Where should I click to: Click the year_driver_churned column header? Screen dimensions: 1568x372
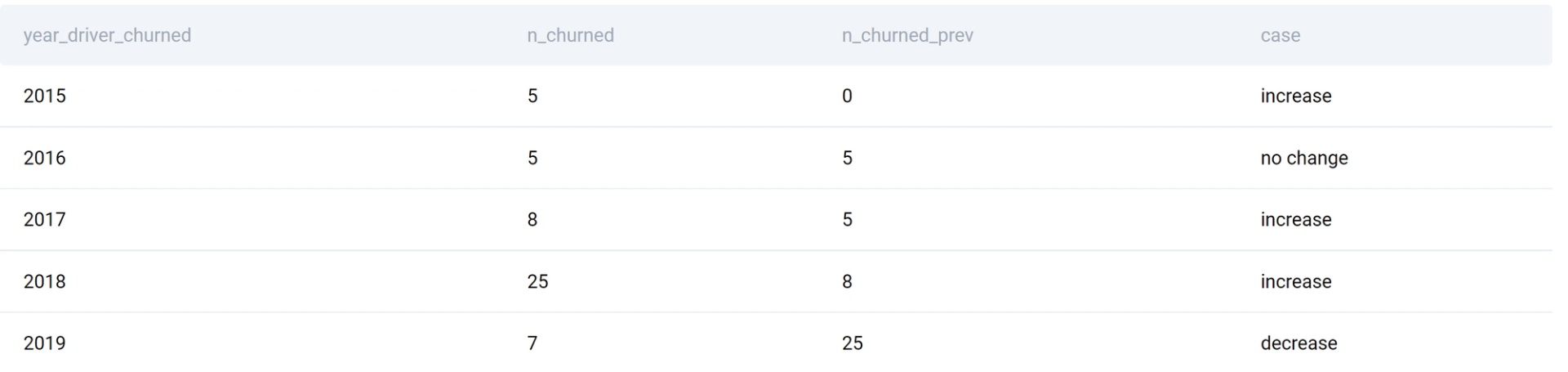pos(107,35)
